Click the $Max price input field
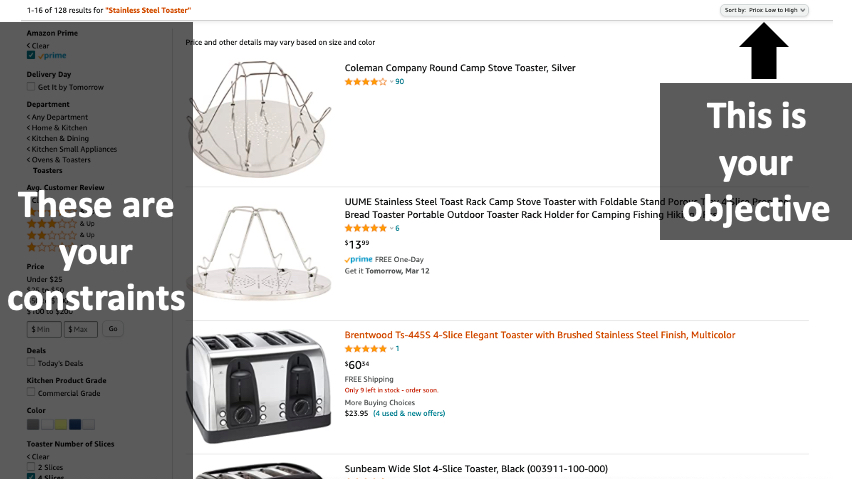 pyautogui.click(x=81, y=329)
